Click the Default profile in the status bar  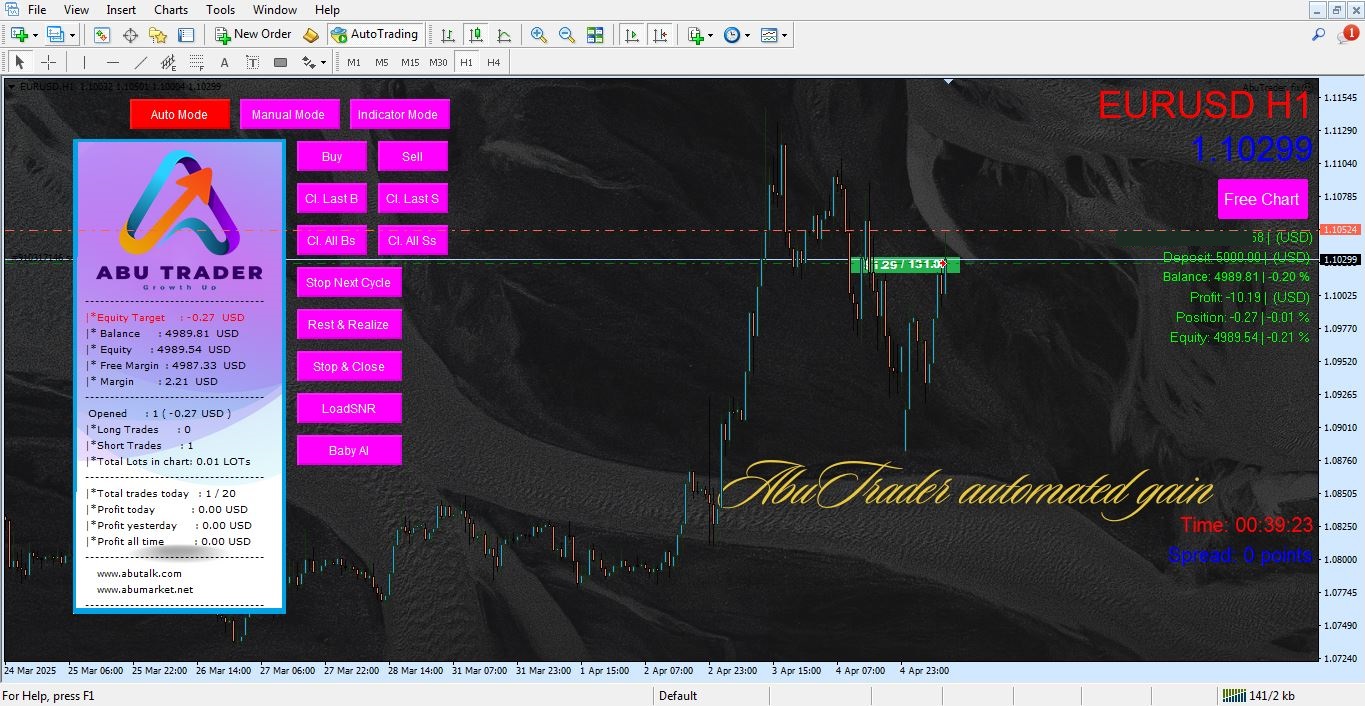click(680, 695)
